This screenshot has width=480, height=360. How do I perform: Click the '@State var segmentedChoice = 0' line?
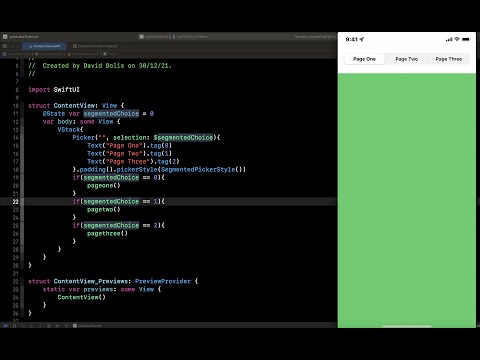(x=98, y=114)
